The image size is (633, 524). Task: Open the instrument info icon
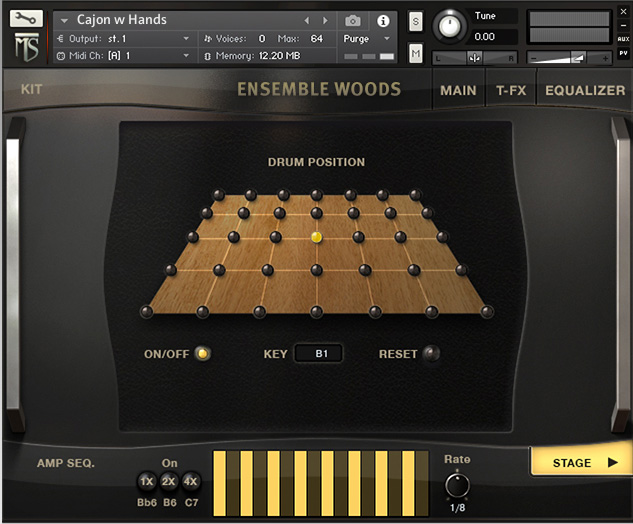point(383,21)
